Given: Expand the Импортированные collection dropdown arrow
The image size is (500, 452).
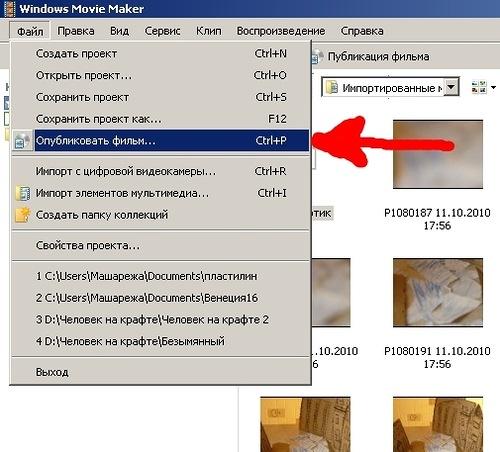Looking at the screenshot, I should pos(451,87).
